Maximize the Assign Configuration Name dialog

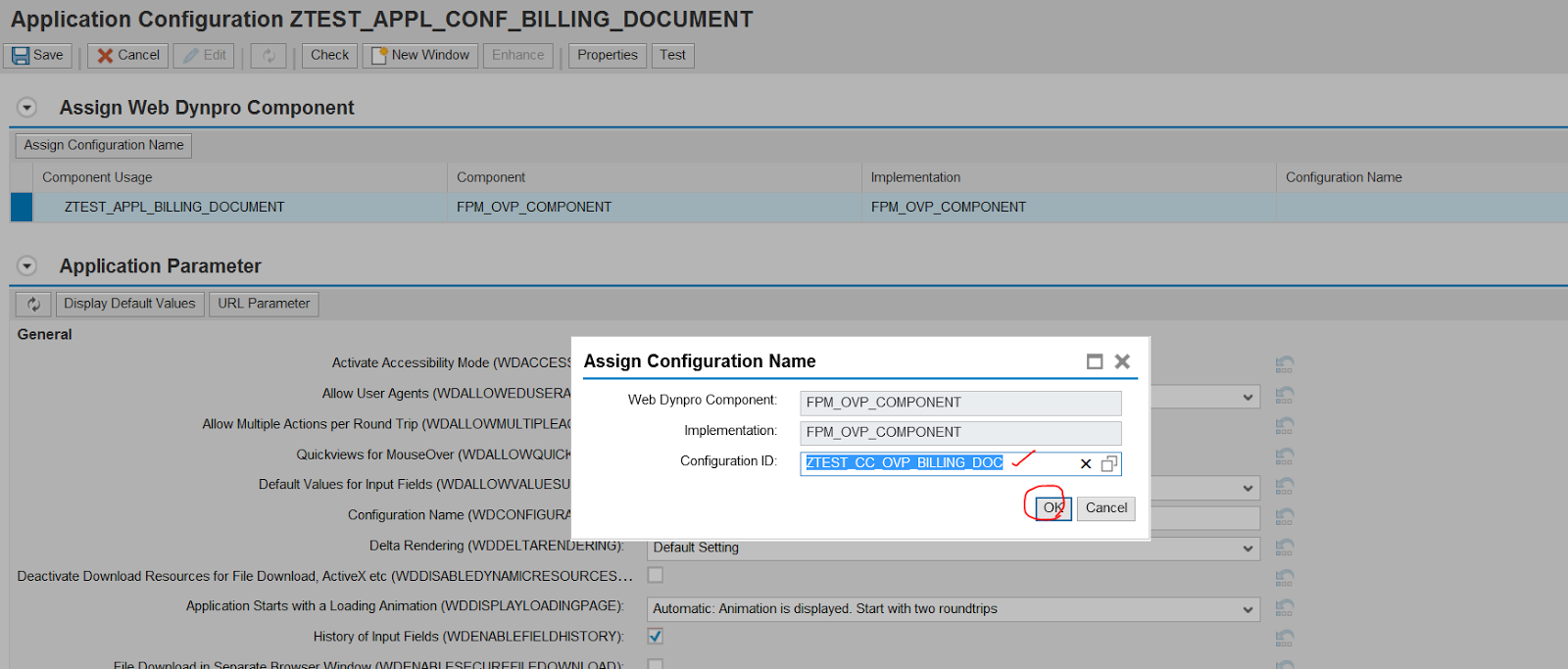click(x=1095, y=362)
